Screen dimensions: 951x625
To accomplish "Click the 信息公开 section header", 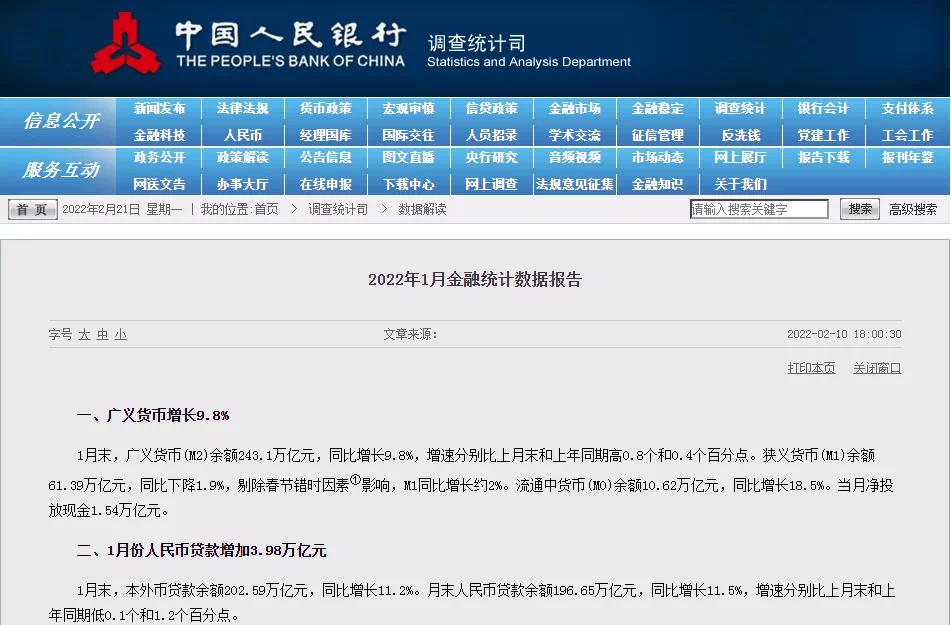I will point(60,121).
